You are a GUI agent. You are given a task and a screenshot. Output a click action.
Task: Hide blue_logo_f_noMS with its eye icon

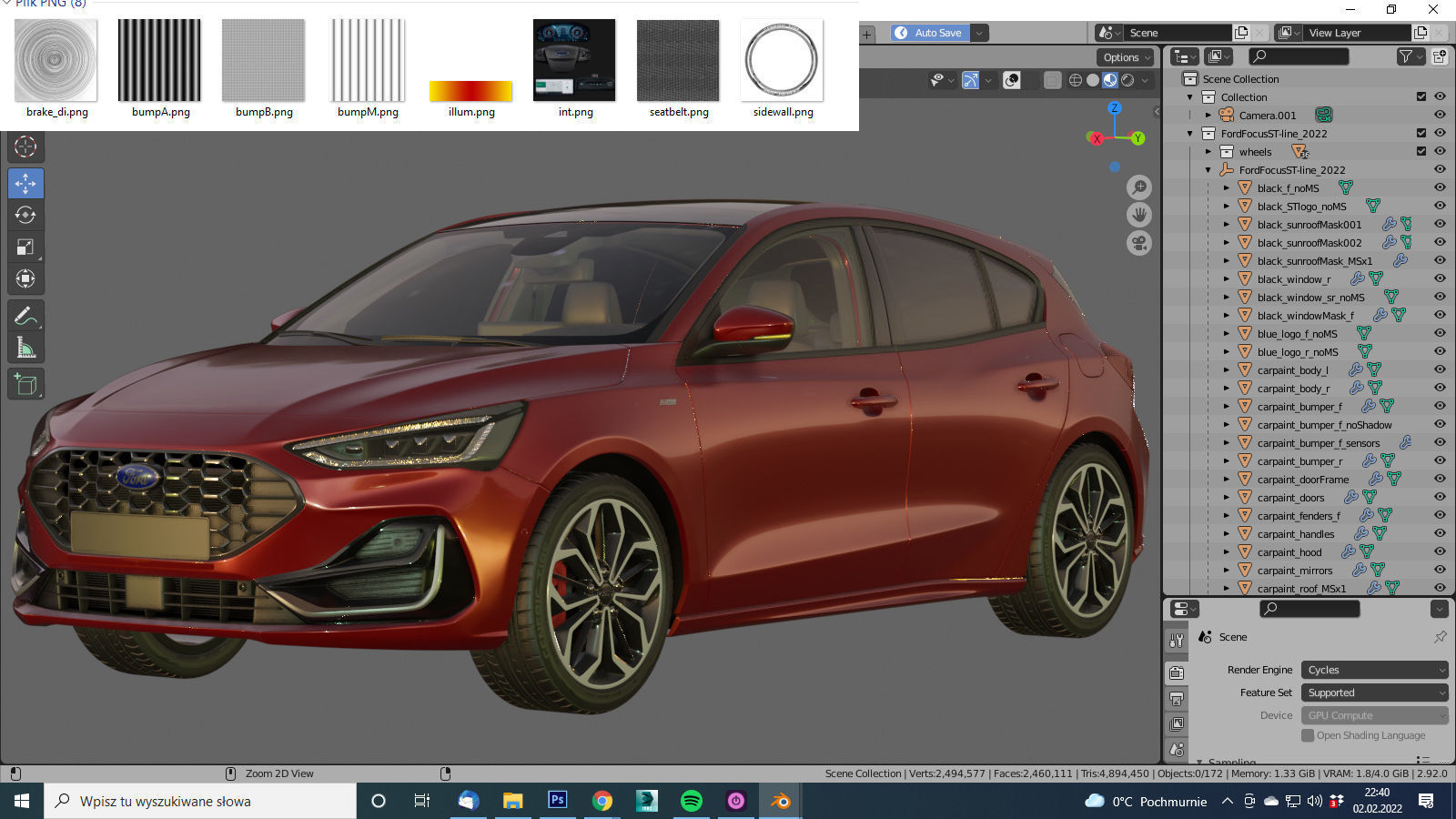point(1440,333)
